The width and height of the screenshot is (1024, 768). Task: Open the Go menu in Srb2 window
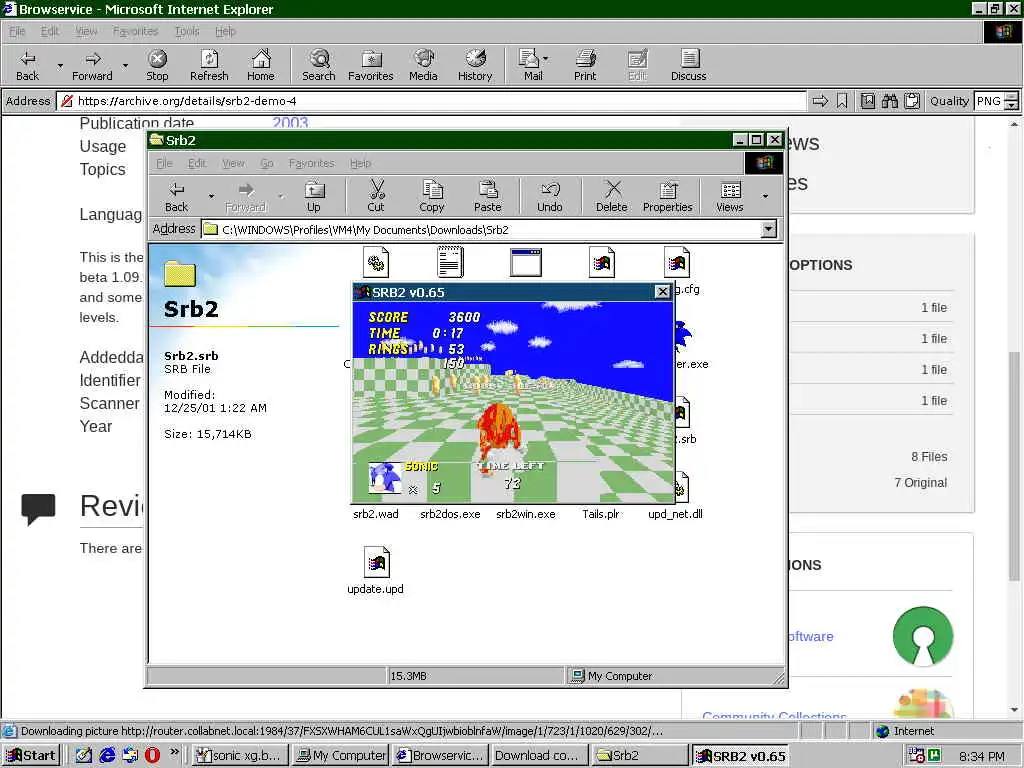click(x=266, y=163)
